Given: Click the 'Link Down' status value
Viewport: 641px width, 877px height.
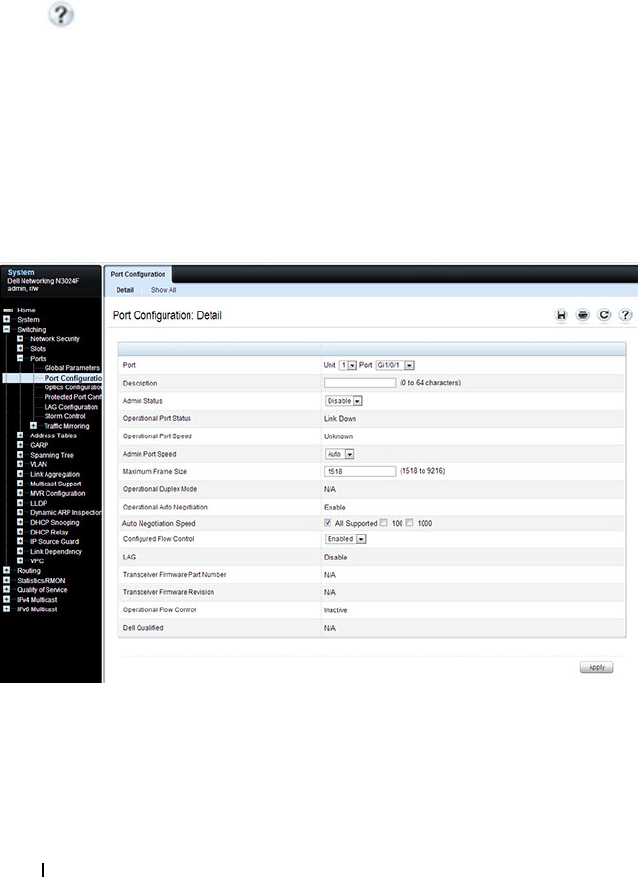Looking at the screenshot, I should tap(340, 419).
